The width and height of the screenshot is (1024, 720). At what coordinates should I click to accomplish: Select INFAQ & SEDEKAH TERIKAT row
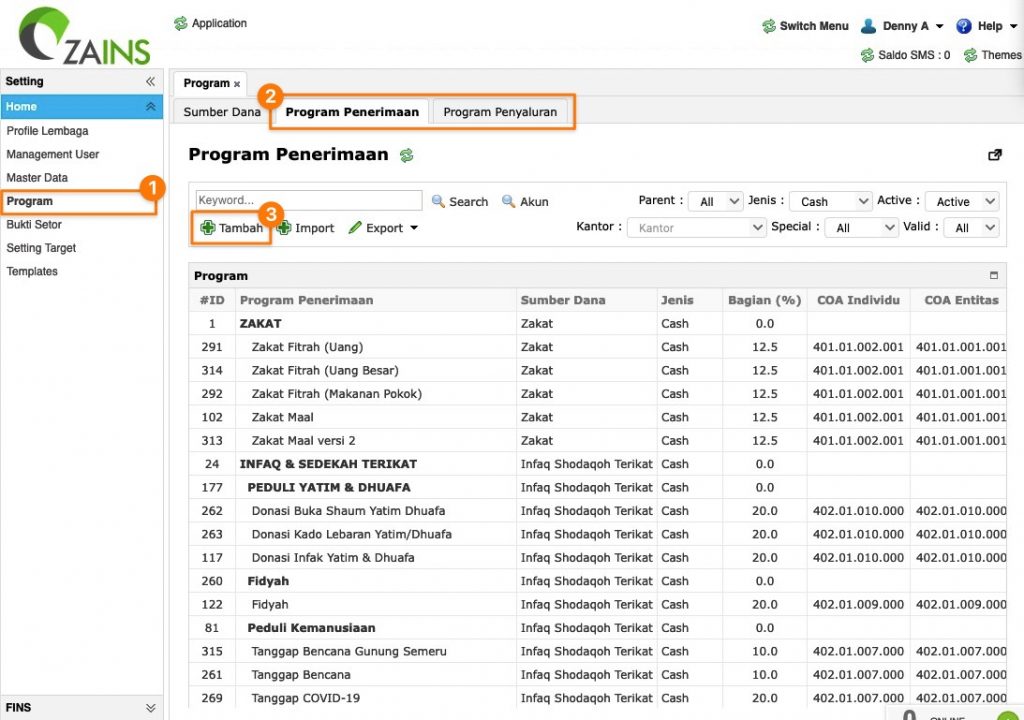[x=597, y=464]
